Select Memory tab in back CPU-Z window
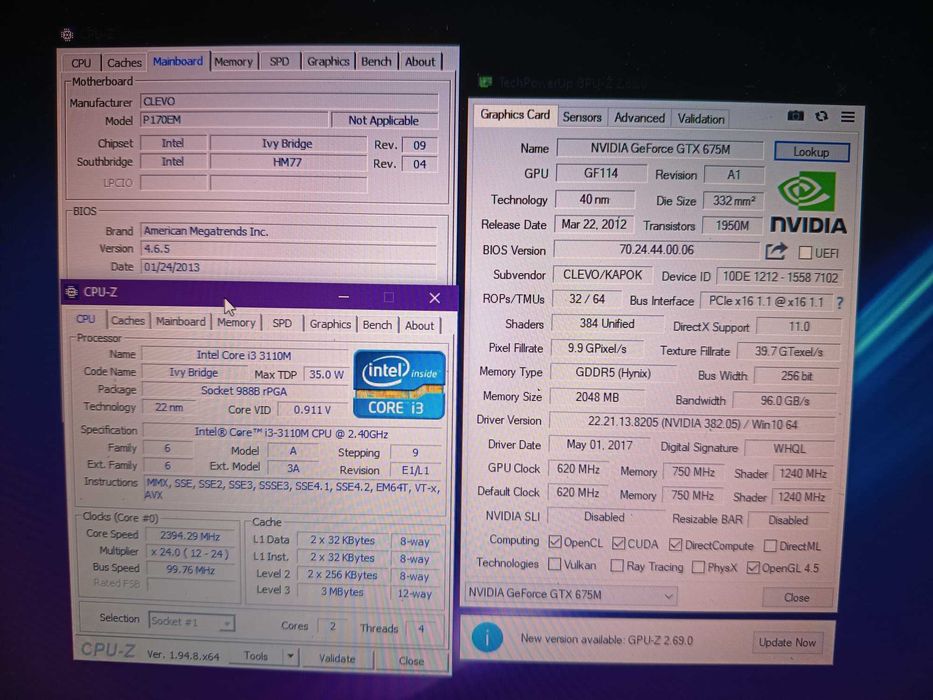The width and height of the screenshot is (933, 700). coord(233,61)
